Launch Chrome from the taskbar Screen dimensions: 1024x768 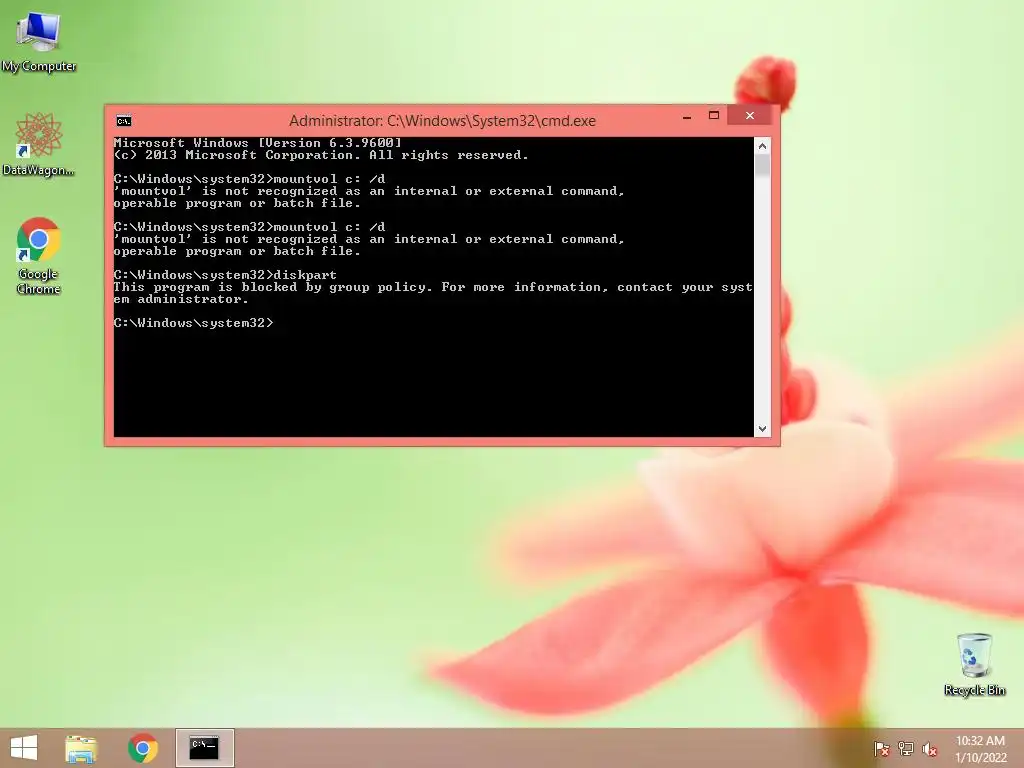[x=142, y=748]
